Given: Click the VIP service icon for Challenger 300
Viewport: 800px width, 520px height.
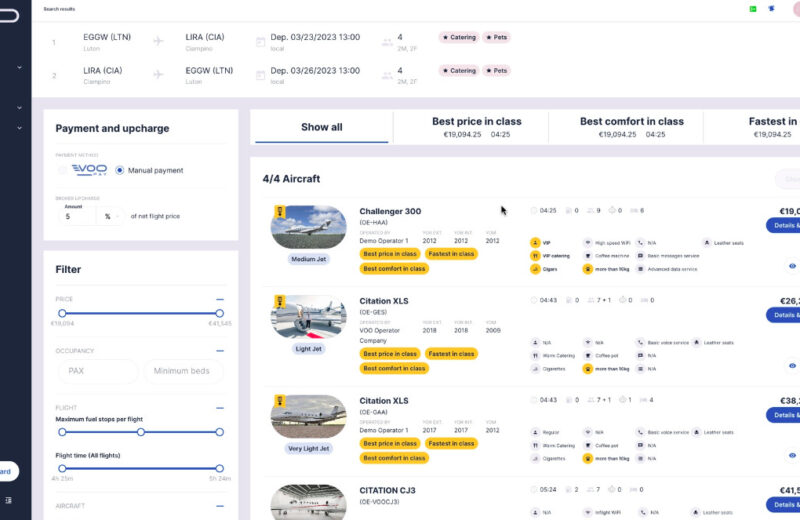Looking at the screenshot, I should tap(535, 243).
